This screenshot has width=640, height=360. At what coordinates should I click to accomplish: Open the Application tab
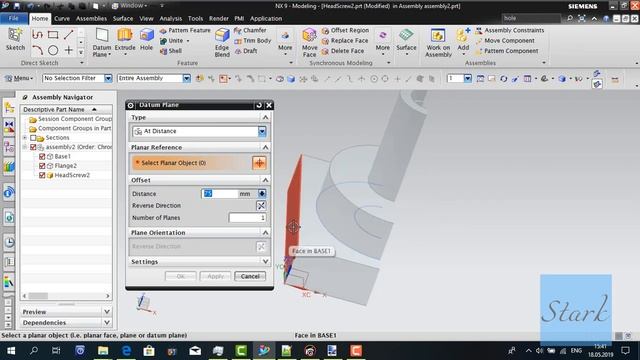click(266, 19)
